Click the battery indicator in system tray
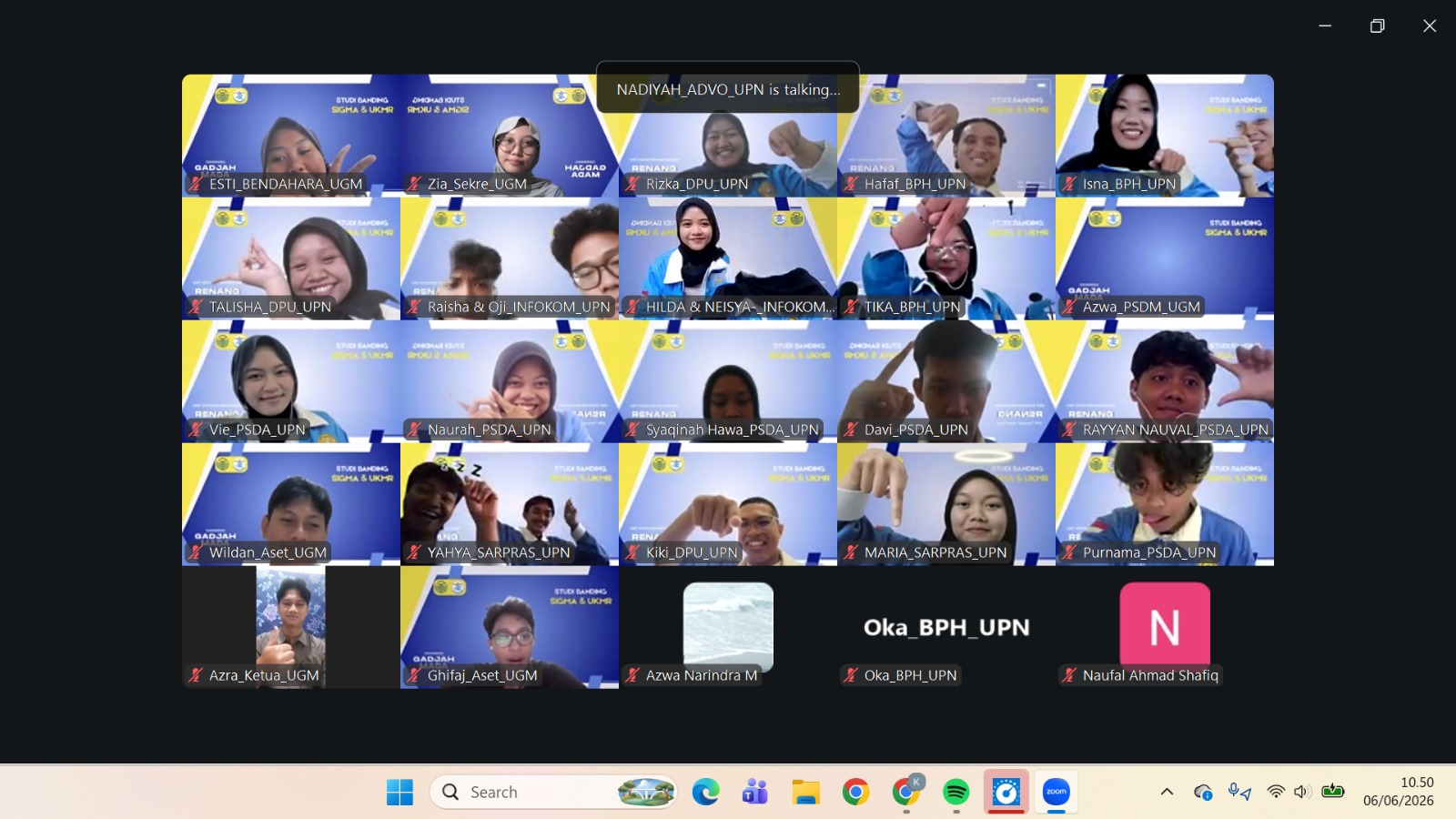 (x=1333, y=792)
